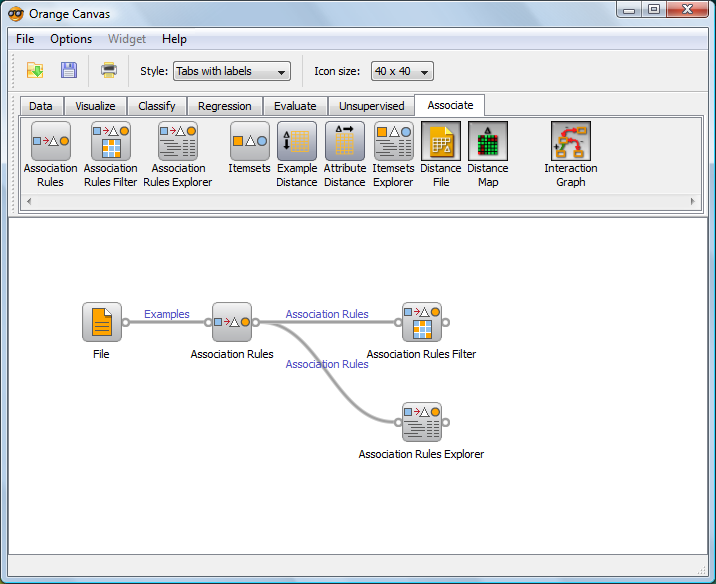Image resolution: width=716 pixels, height=584 pixels.
Task: Select the Associate tab
Action: [450, 105]
